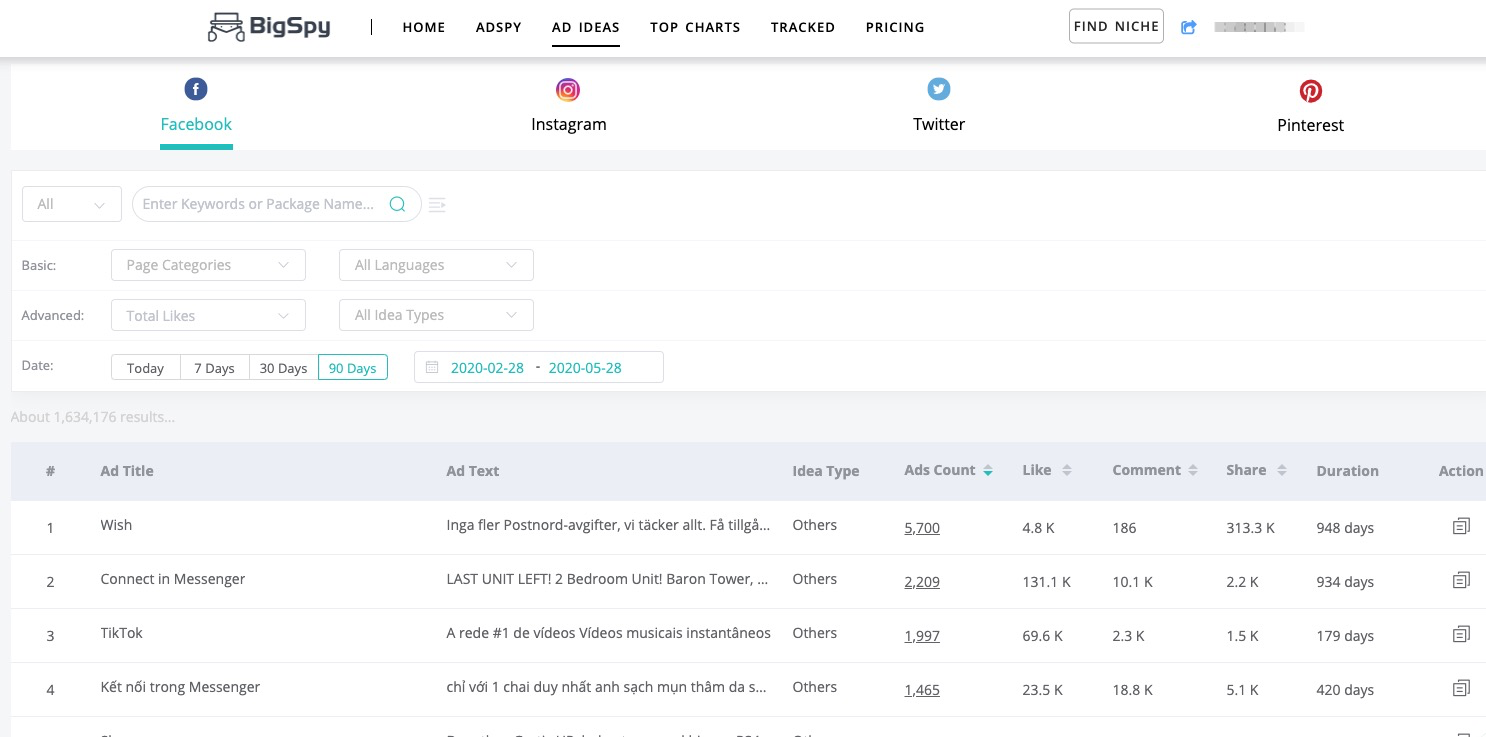Click the copy action icon for Wish row
The image size is (1486, 737).
(1461, 526)
